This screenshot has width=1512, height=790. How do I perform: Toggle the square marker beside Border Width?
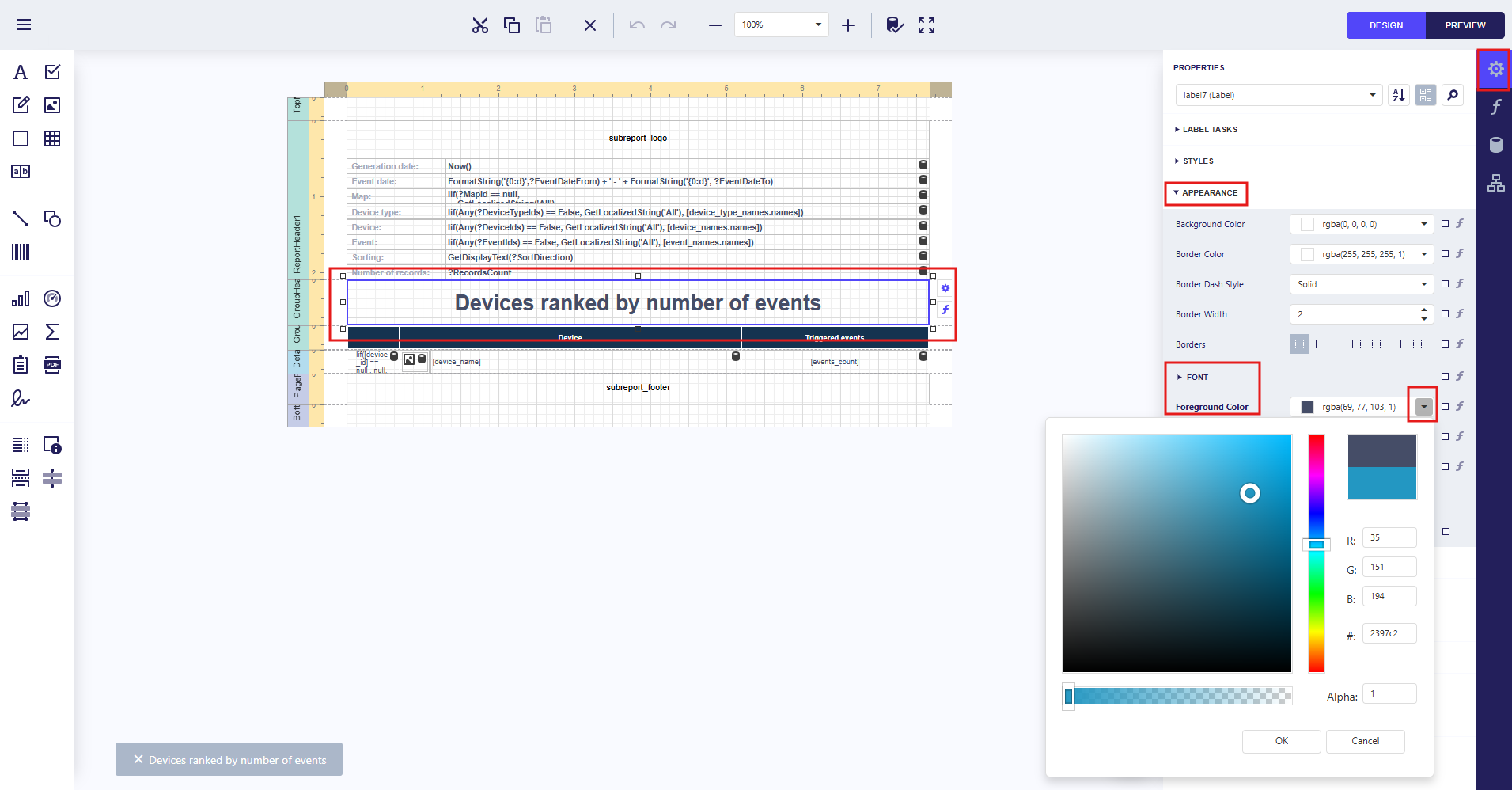1445,314
